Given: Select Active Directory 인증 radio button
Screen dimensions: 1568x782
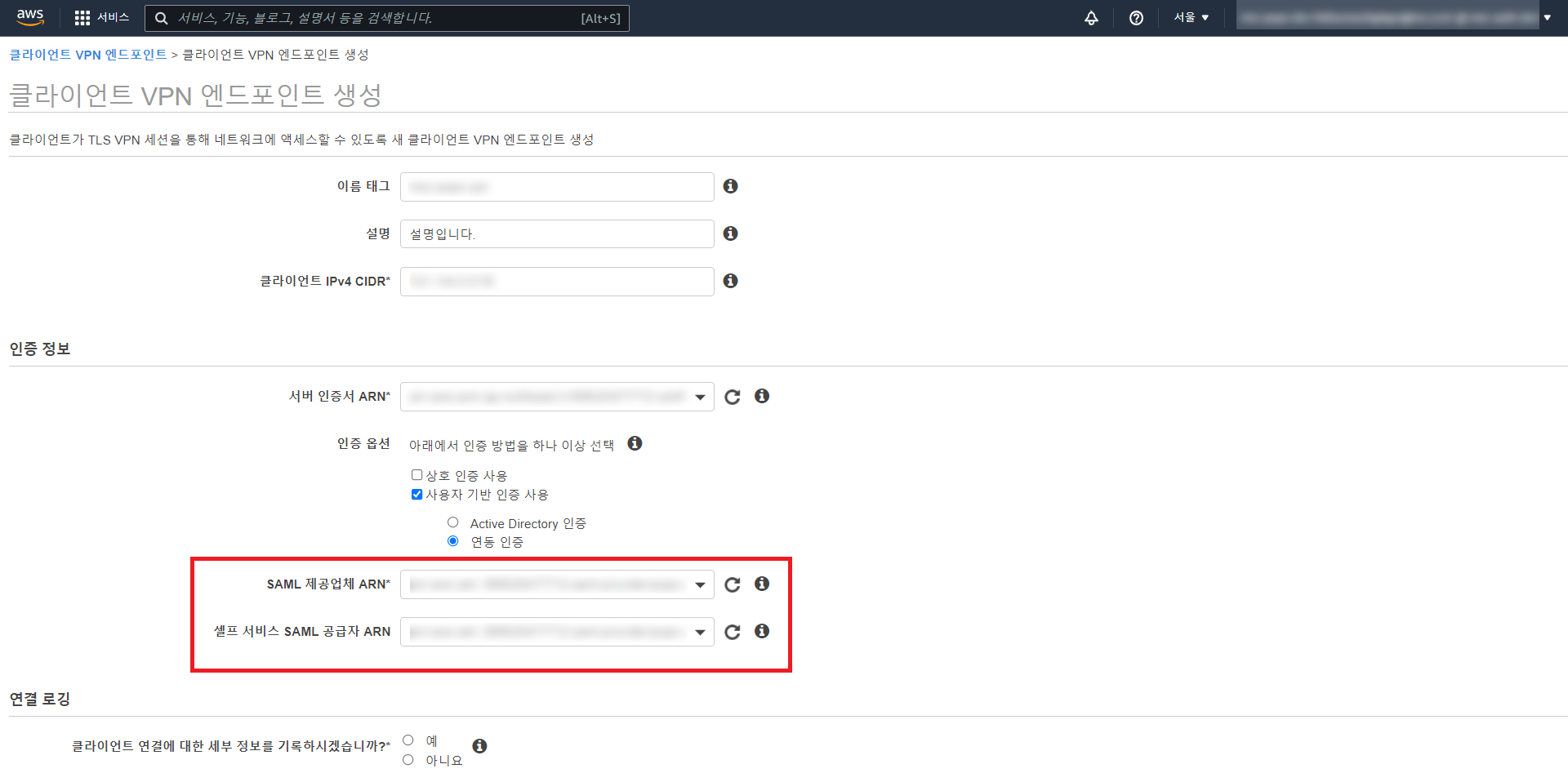Looking at the screenshot, I should [453, 522].
